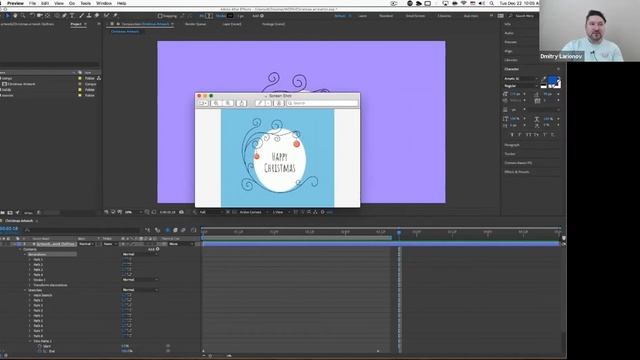Open layer blending mode Normal dropdown
640x360 pixels.
click(87, 244)
